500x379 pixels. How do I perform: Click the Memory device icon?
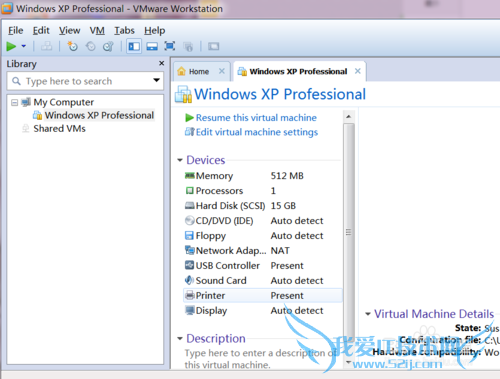[x=190, y=175]
